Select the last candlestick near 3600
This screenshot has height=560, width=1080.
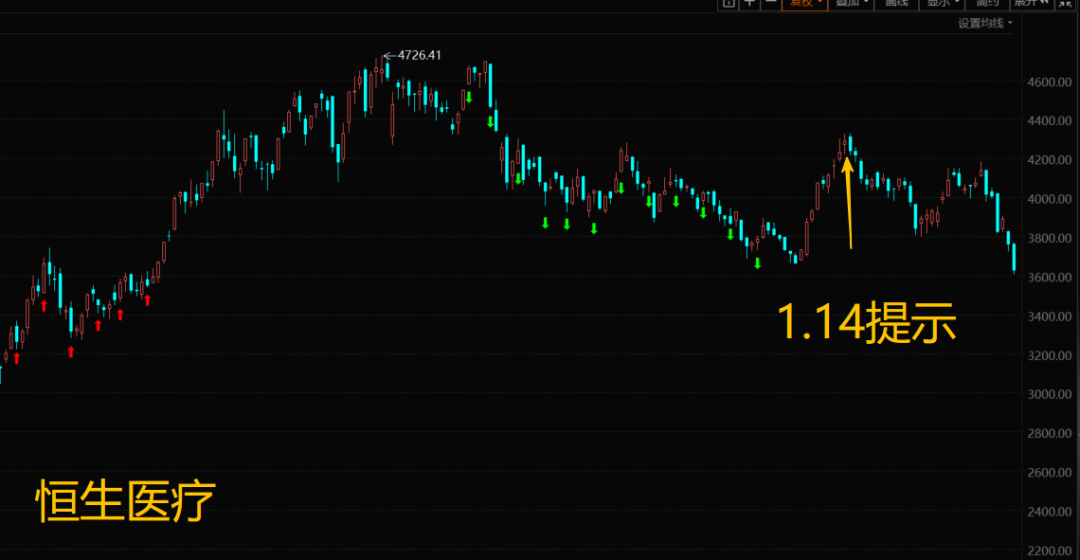tap(1014, 258)
